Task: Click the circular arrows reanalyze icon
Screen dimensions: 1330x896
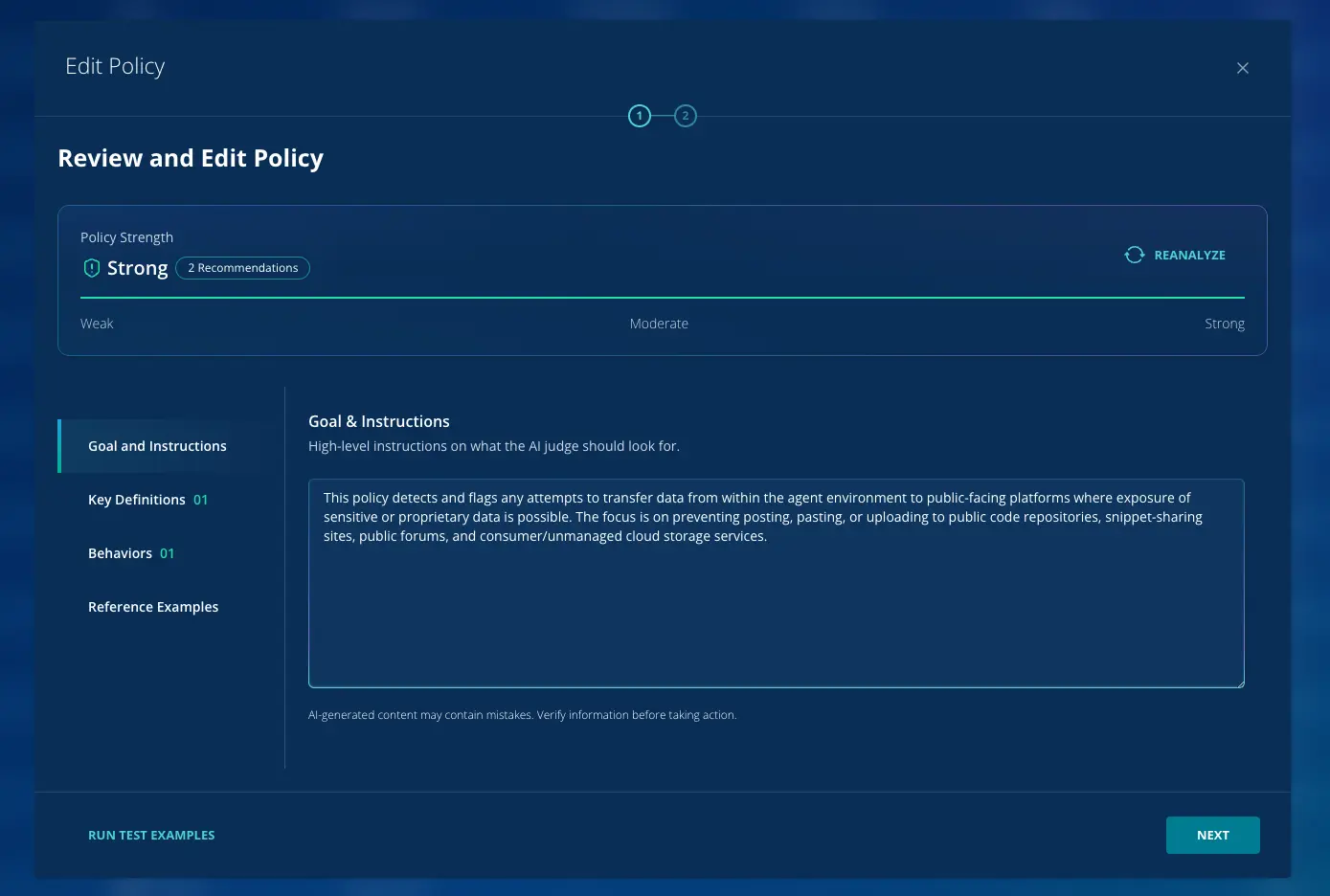Action: 1134,255
